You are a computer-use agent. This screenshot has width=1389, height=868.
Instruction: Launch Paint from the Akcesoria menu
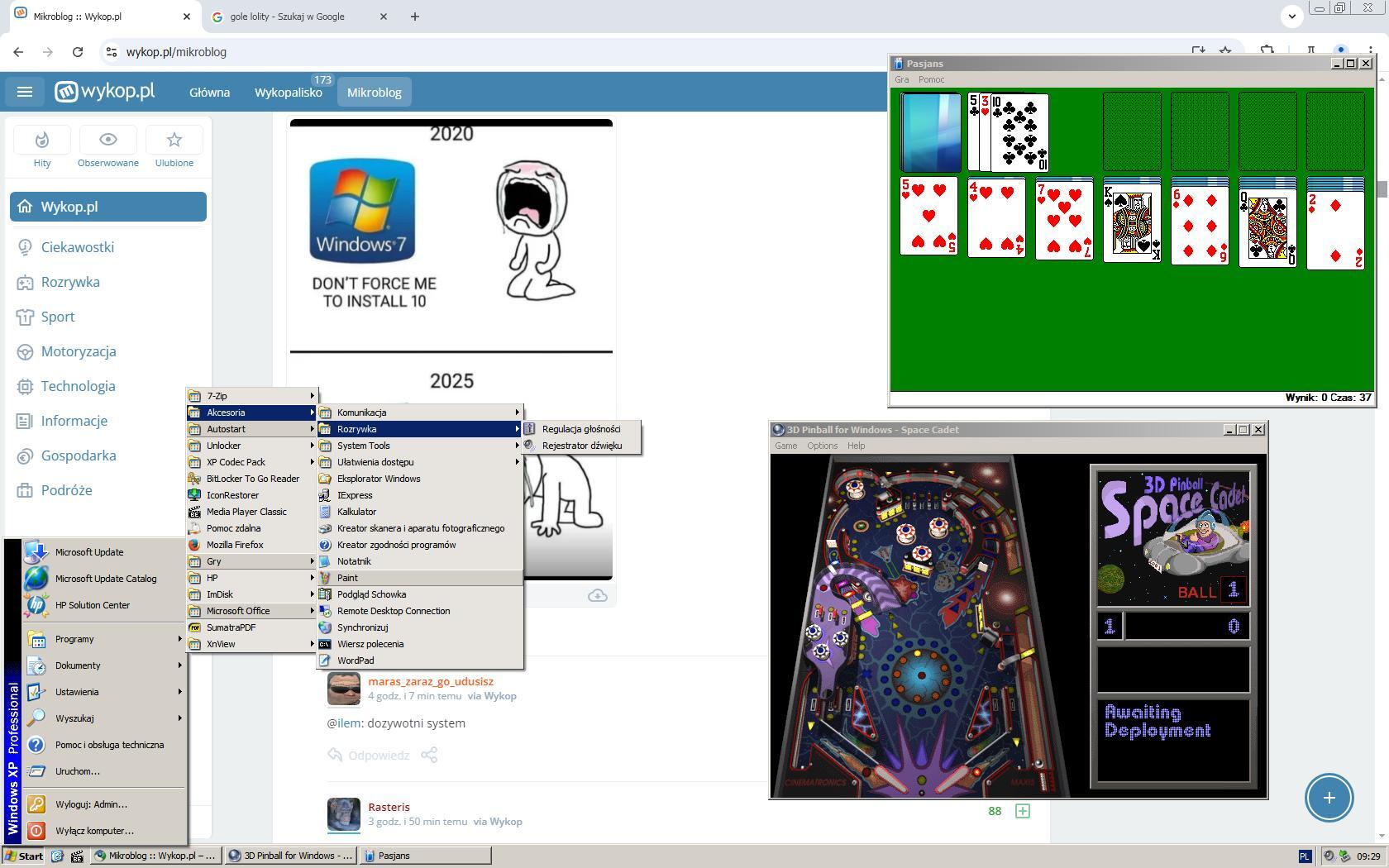point(420,578)
